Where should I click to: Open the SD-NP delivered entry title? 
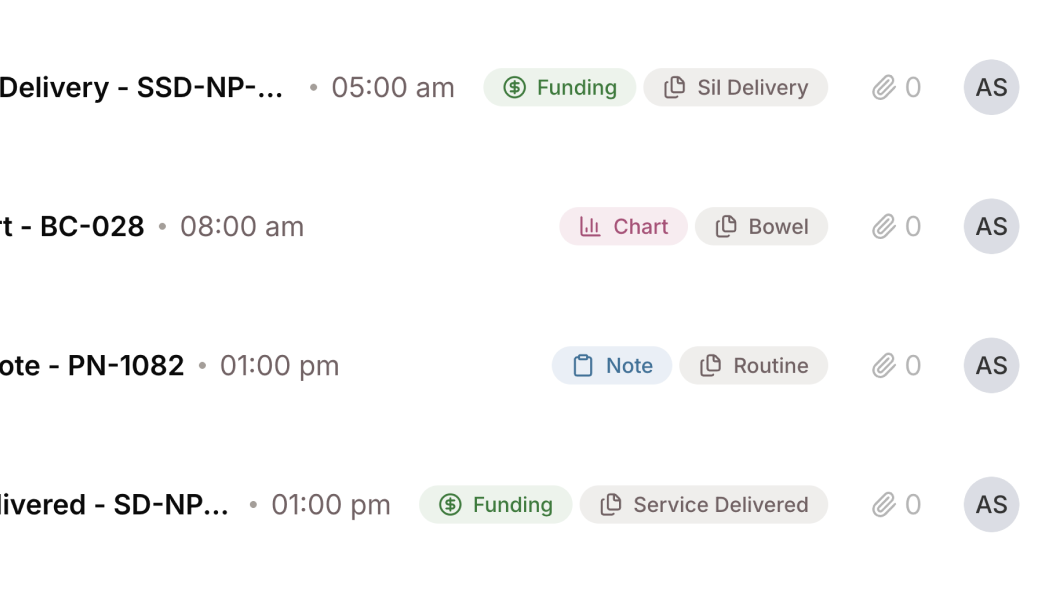click(x=114, y=505)
